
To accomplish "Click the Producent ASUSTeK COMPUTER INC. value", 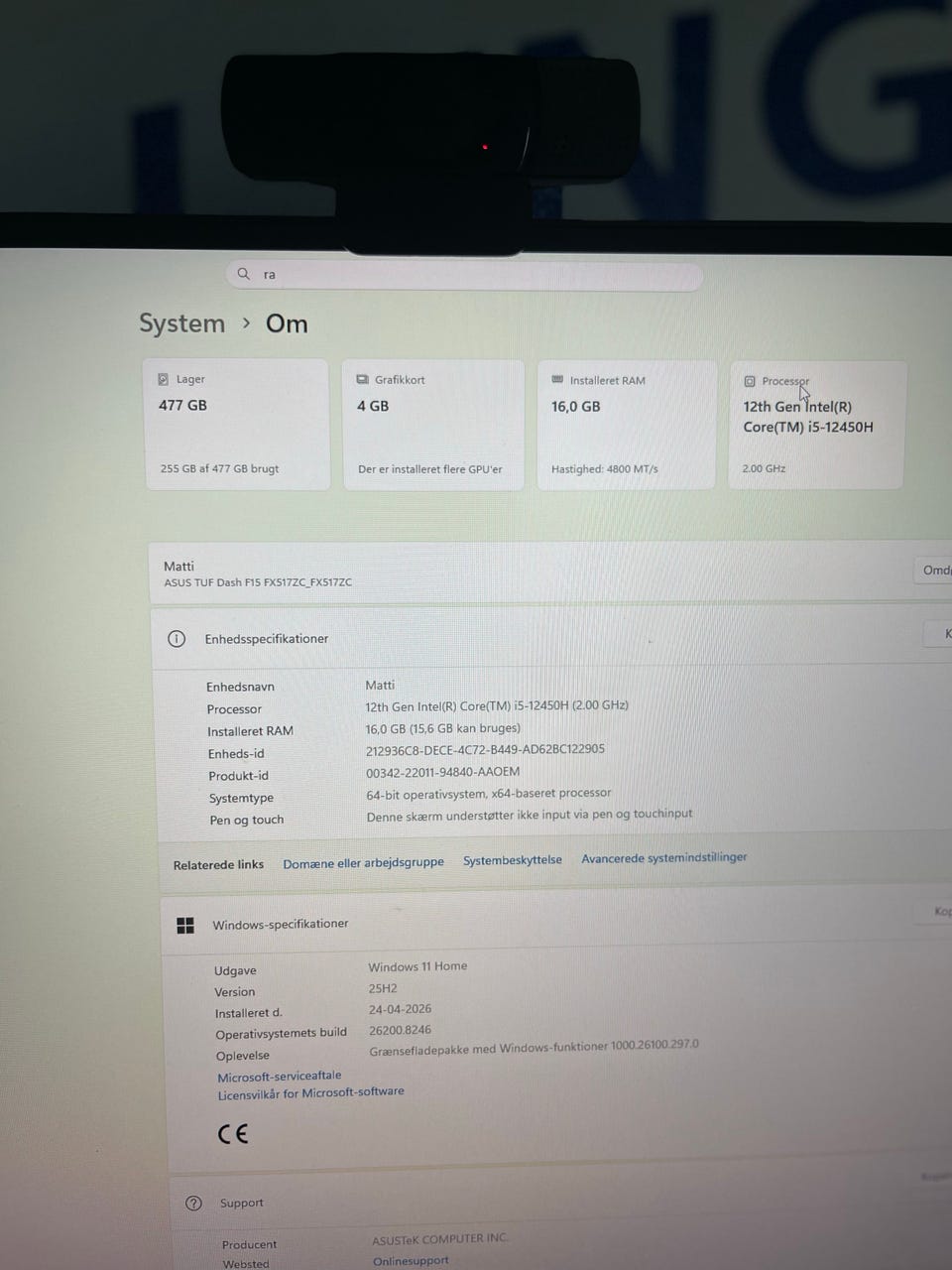I will [440, 1239].
